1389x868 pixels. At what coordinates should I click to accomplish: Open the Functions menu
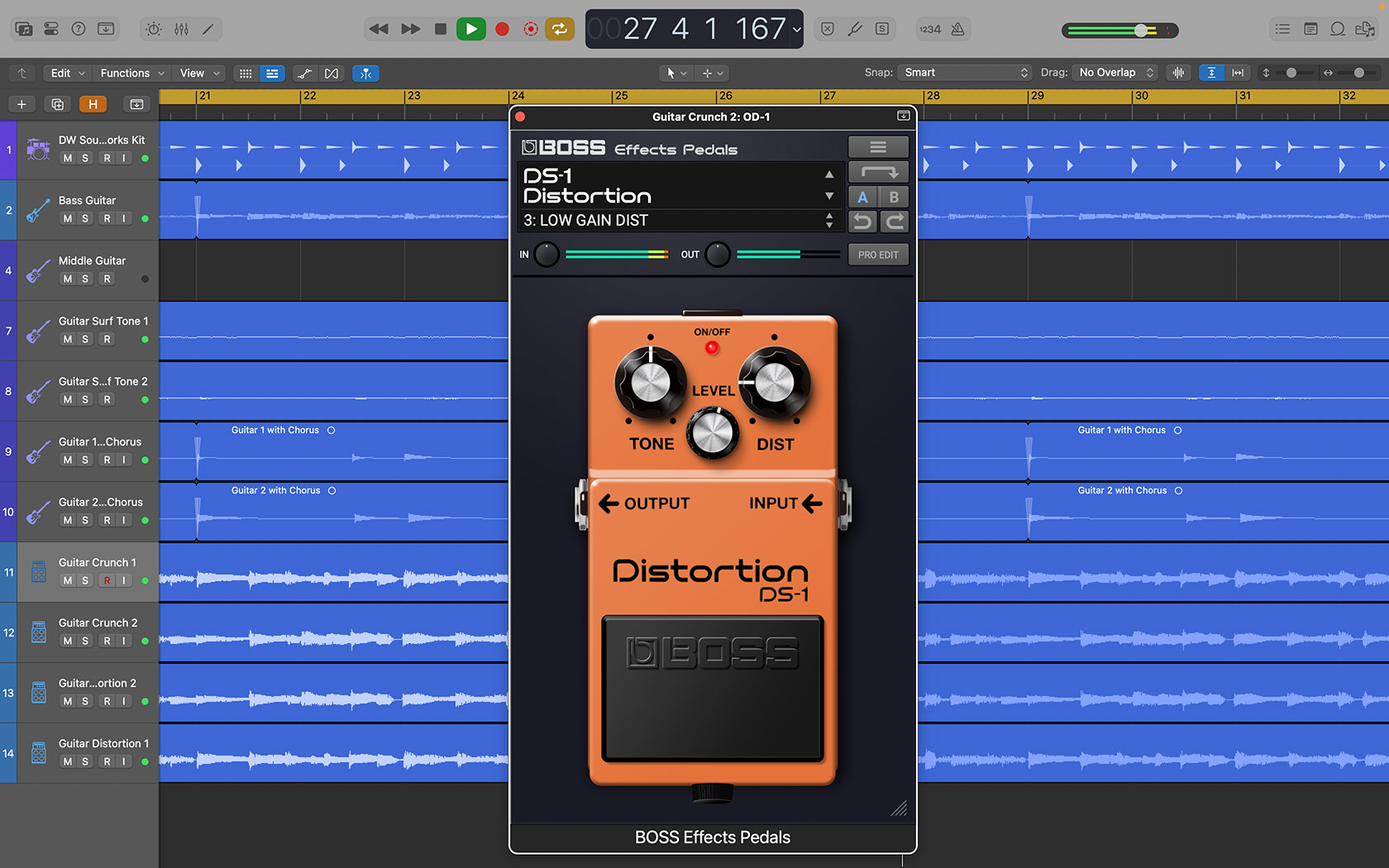(x=132, y=73)
